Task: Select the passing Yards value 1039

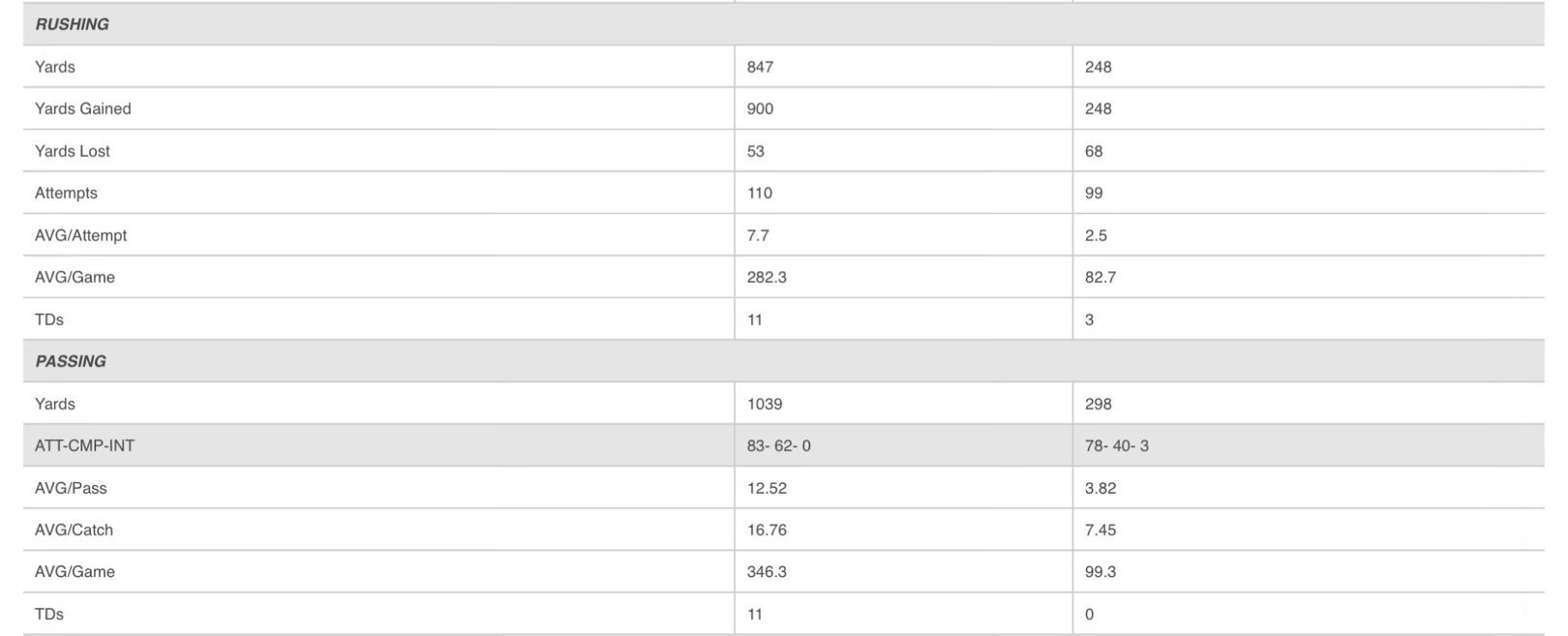Action: click(x=765, y=404)
